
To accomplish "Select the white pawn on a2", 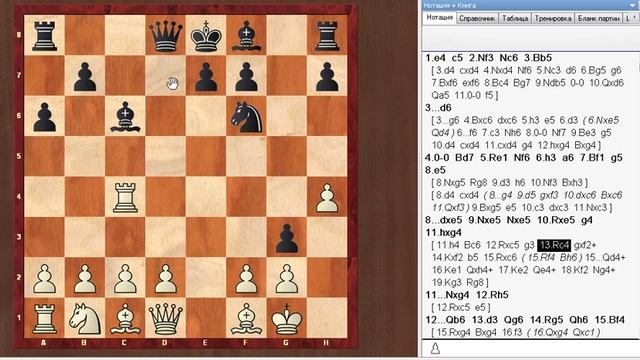I will click(44, 278).
